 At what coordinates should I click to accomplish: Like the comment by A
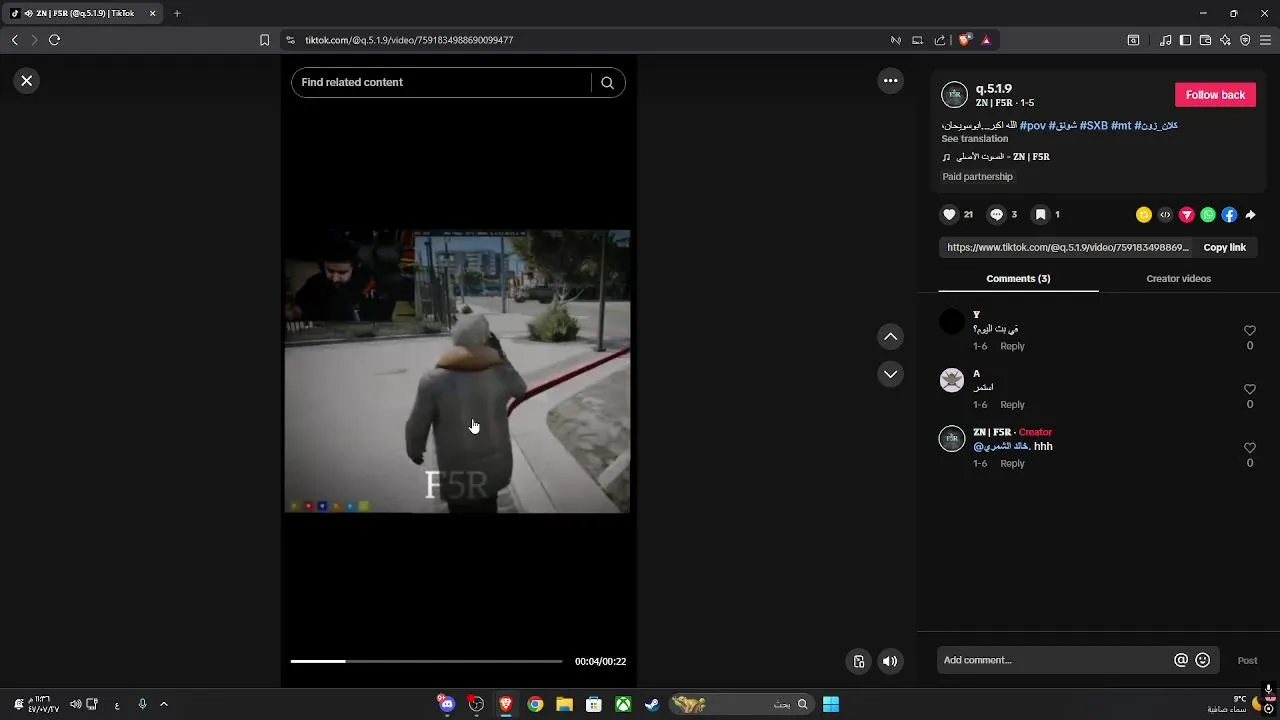coord(1250,390)
